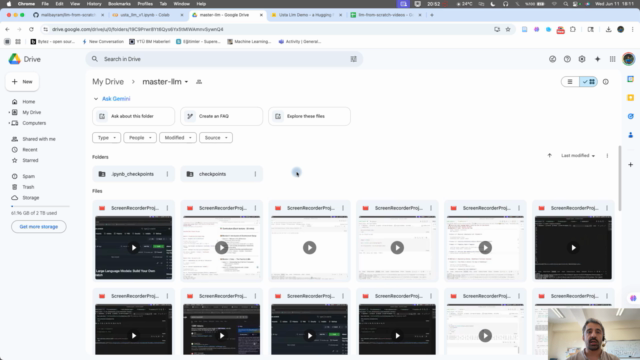Switch to grid layout
The width and height of the screenshot is (640, 360).
click(589, 82)
